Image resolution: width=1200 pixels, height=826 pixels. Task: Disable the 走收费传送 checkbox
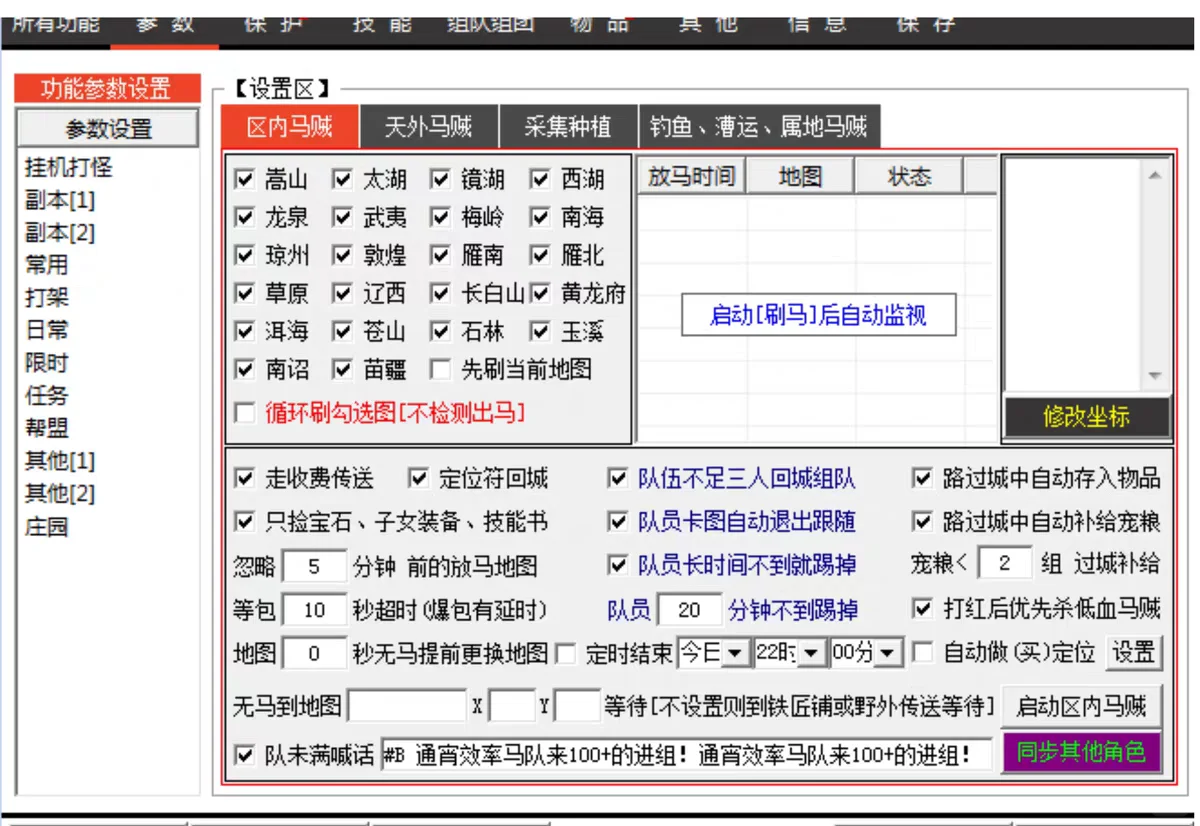coord(244,479)
